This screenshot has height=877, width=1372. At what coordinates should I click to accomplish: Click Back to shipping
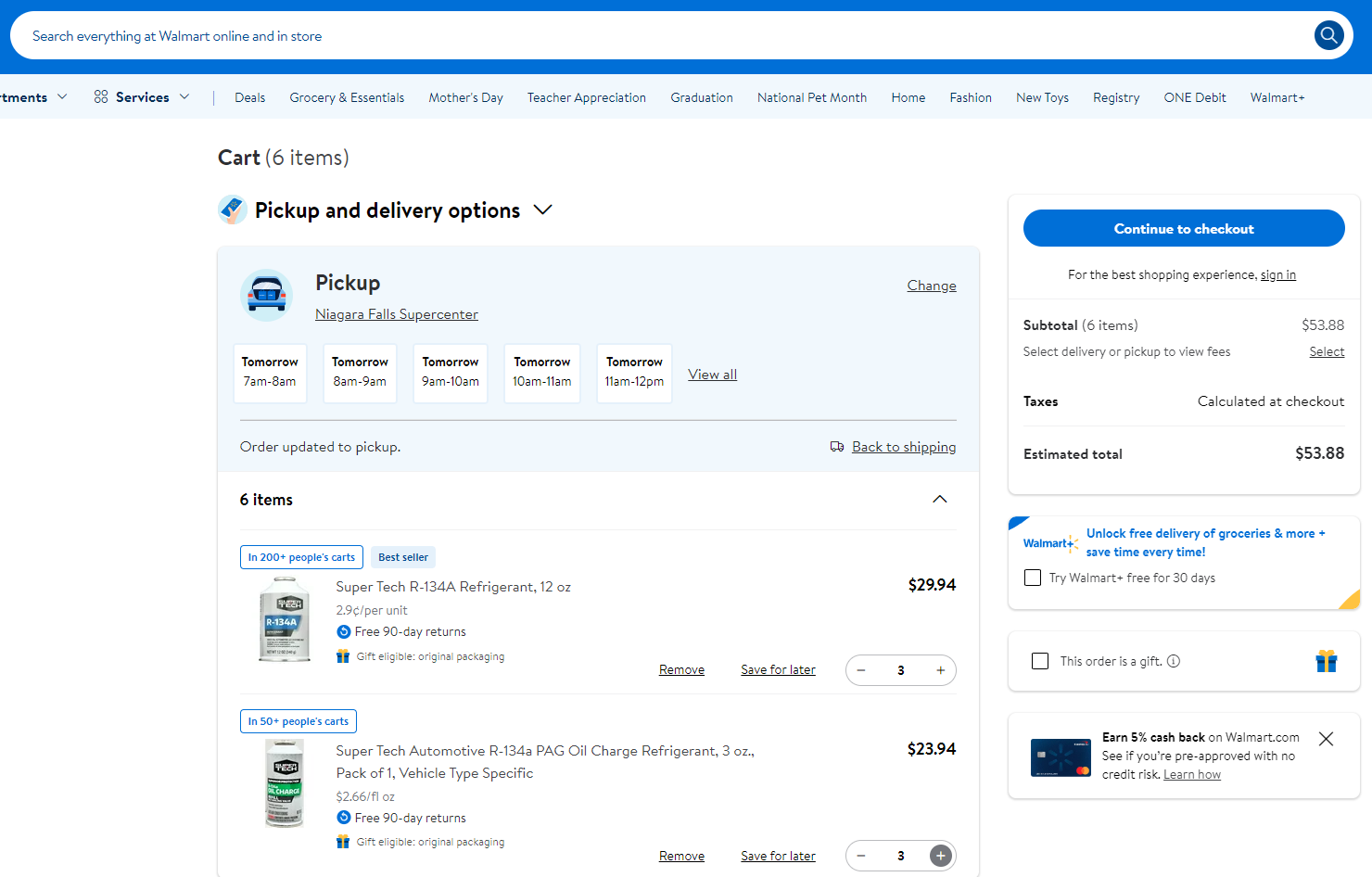904,447
